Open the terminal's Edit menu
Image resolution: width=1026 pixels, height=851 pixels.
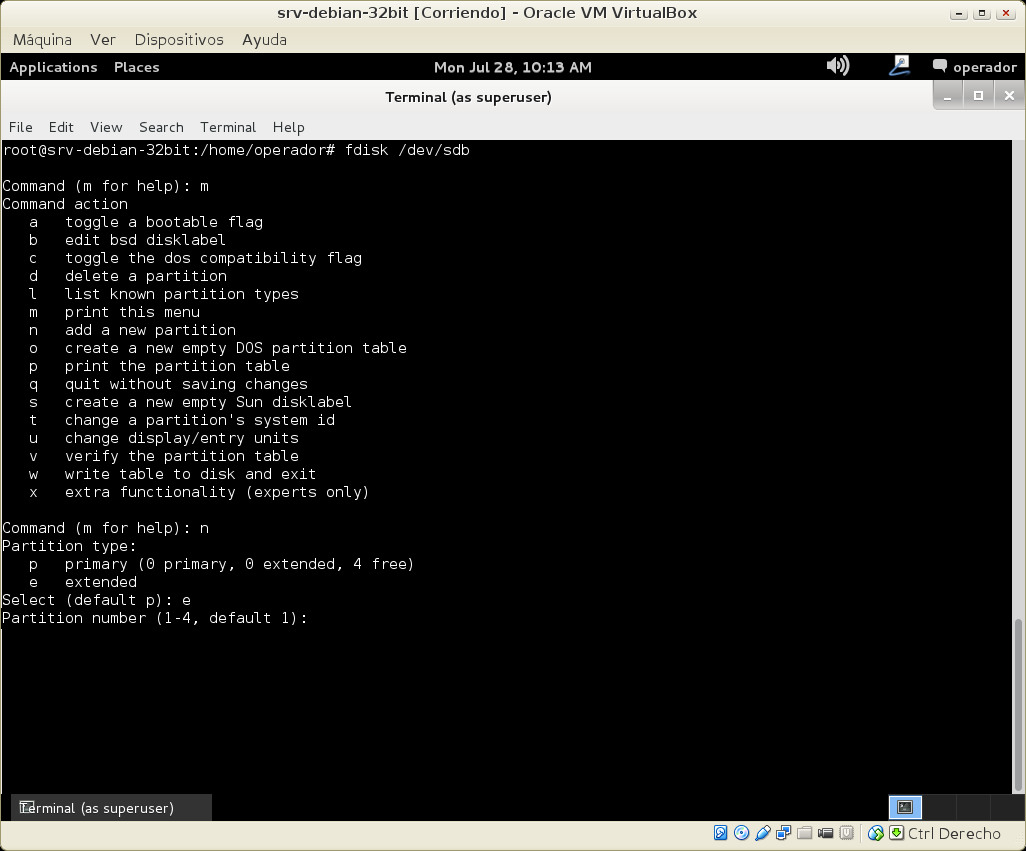(61, 127)
